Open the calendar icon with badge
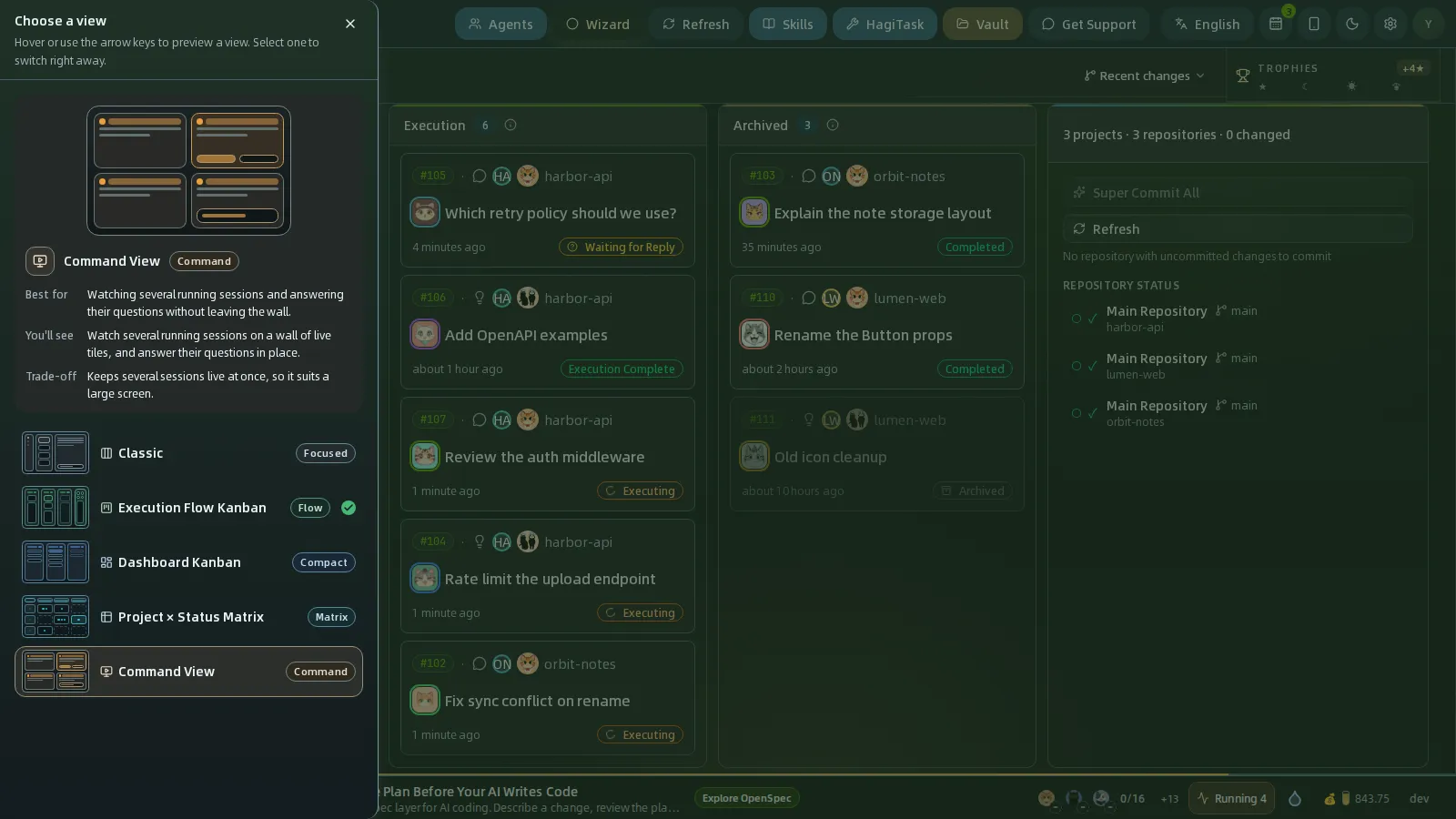This screenshot has height=819, width=1456. point(1276,24)
